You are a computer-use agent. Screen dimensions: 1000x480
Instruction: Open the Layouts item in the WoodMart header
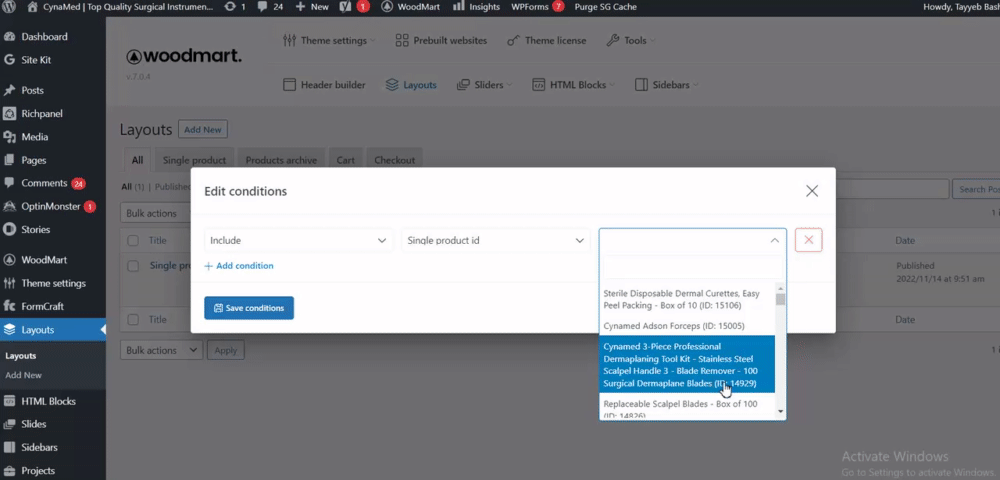pyautogui.click(x=411, y=85)
